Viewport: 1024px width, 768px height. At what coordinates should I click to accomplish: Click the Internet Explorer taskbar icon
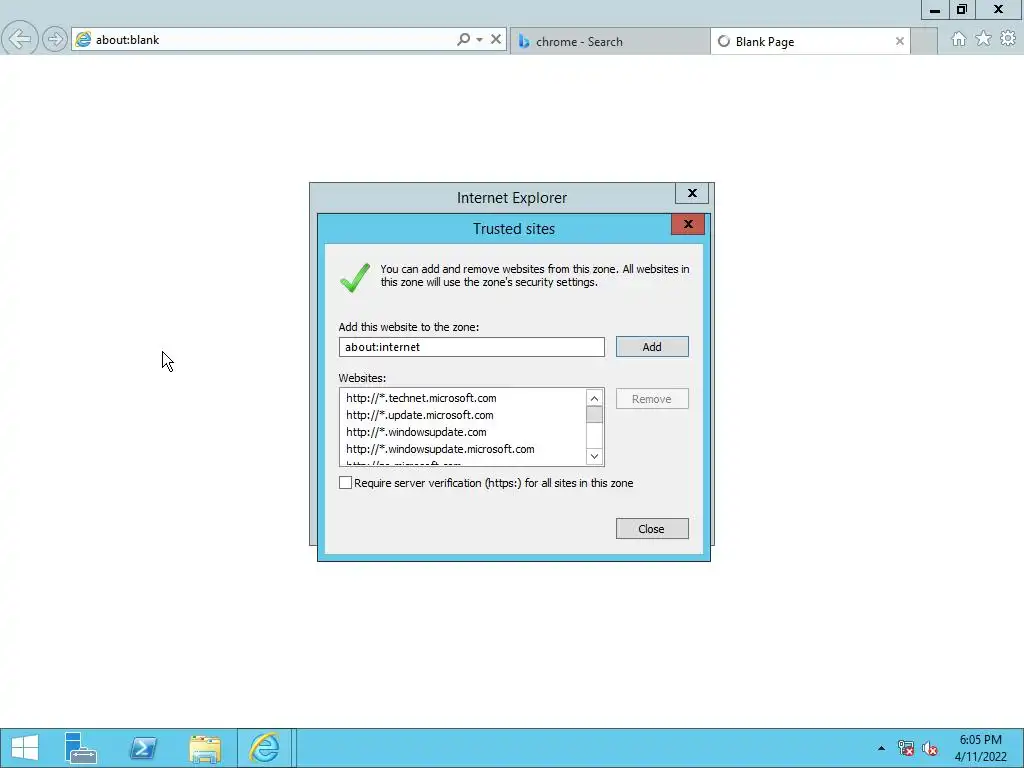264,748
